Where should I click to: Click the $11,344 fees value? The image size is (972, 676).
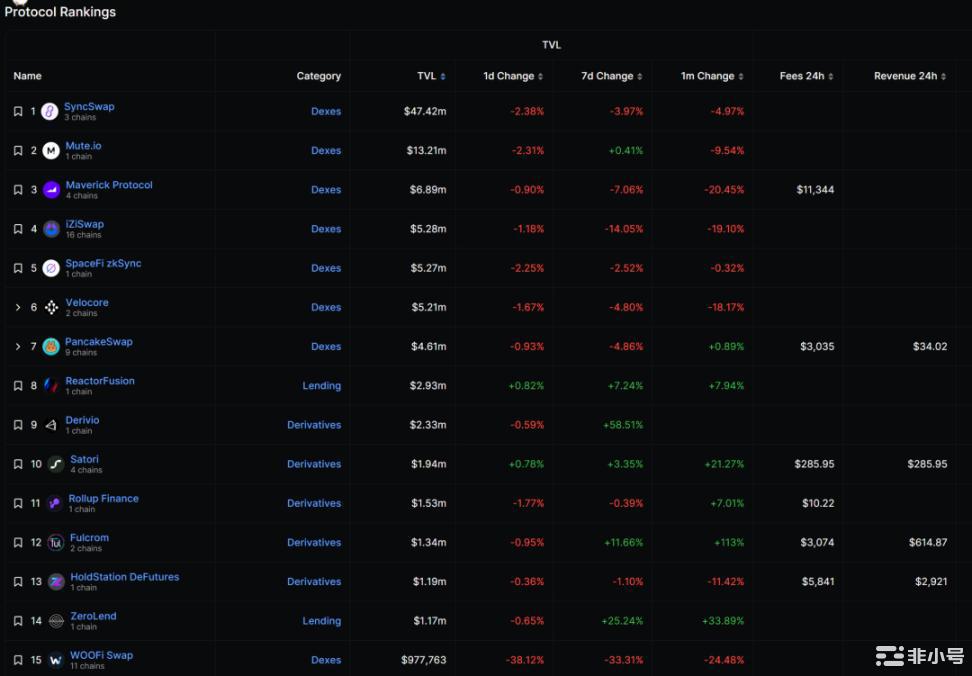click(x=815, y=190)
